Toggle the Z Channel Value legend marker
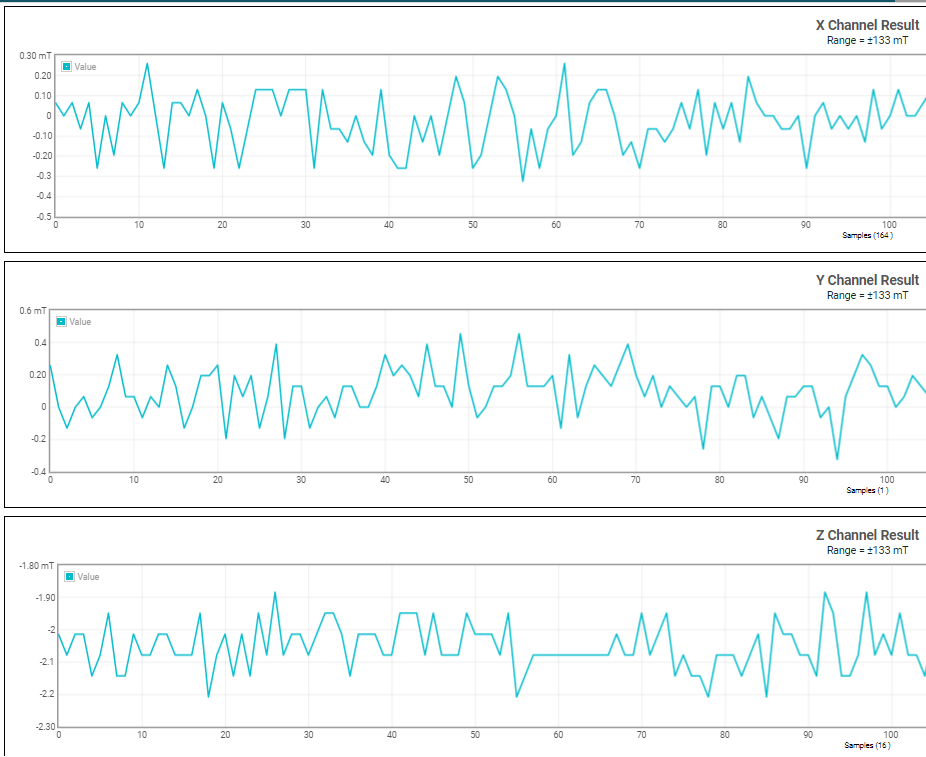Viewport: 926px width, 757px height. point(70,577)
